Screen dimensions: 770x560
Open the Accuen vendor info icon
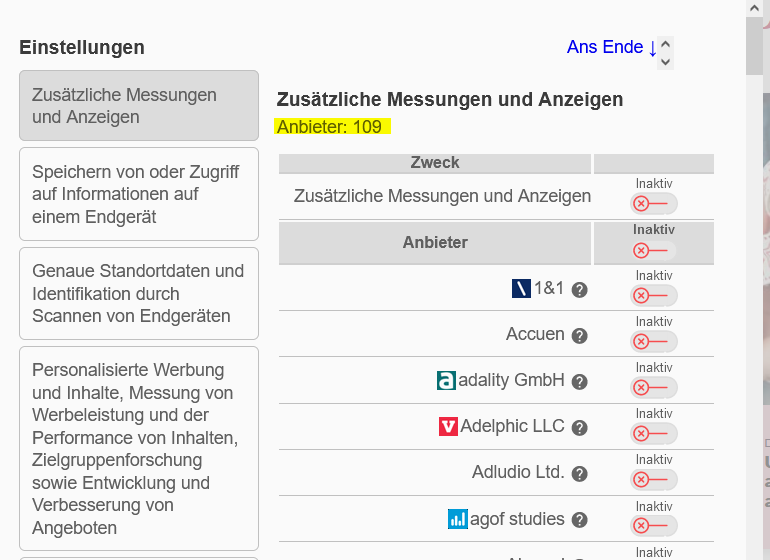(579, 336)
